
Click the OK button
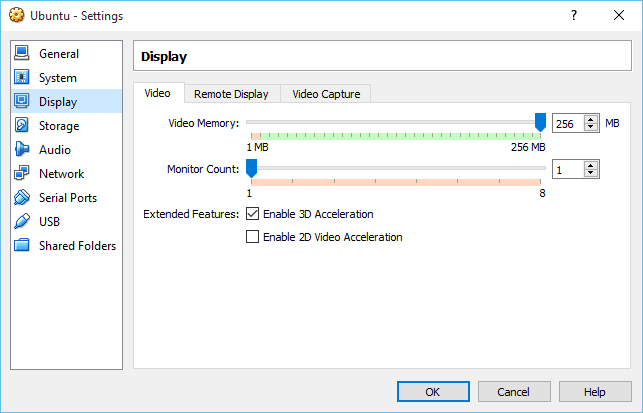(x=433, y=392)
